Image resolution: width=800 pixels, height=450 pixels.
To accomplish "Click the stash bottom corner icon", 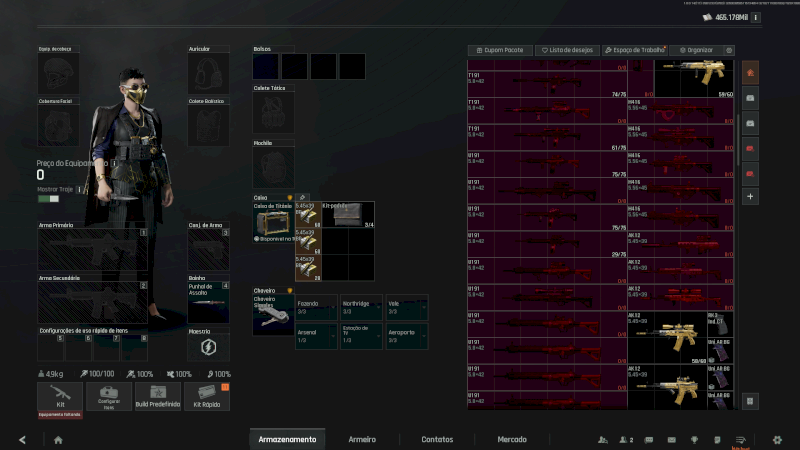I will pyautogui.click(x=750, y=401).
